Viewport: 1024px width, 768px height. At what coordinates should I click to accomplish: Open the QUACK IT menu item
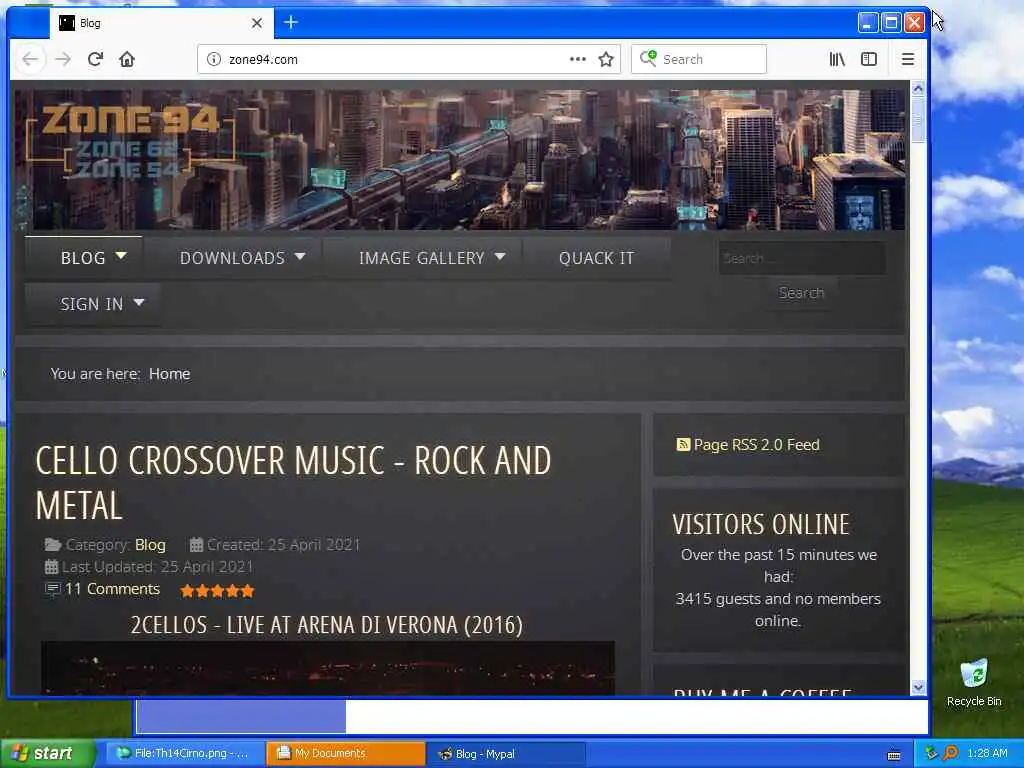tap(596, 258)
